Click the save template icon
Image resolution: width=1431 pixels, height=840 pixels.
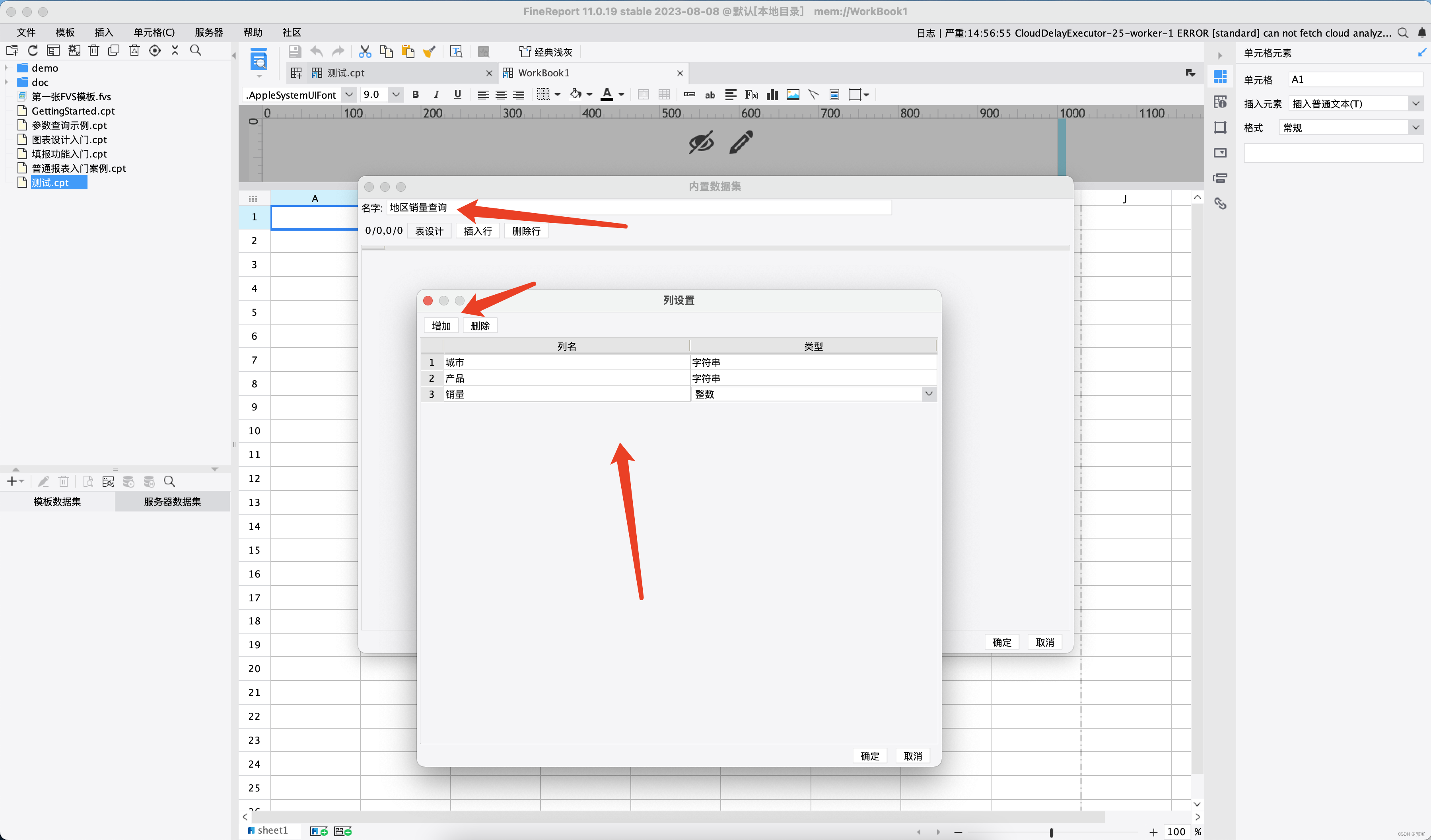coord(294,52)
